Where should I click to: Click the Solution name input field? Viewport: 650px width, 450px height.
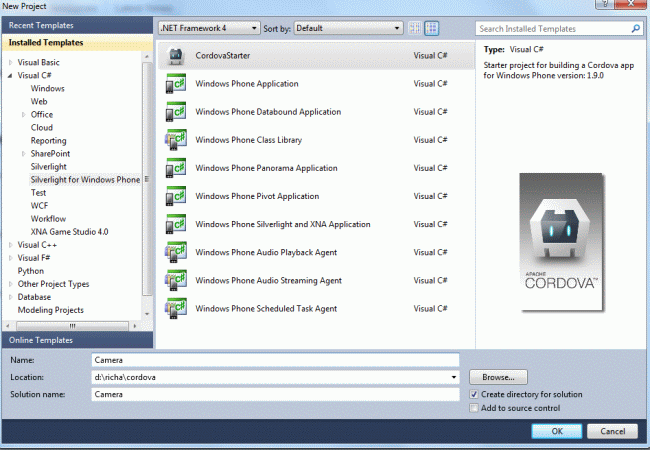pos(275,394)
